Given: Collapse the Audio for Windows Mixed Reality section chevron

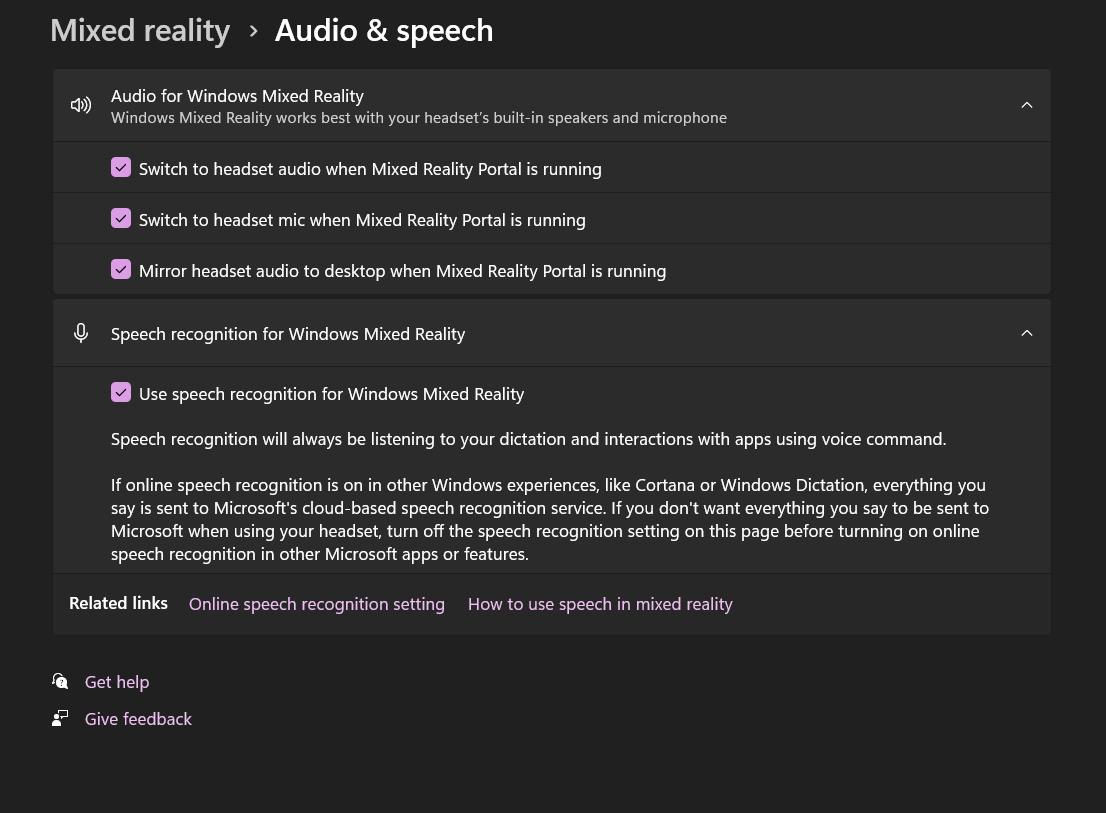Looking at the screenshot, I should click(x=1027, y=105).
